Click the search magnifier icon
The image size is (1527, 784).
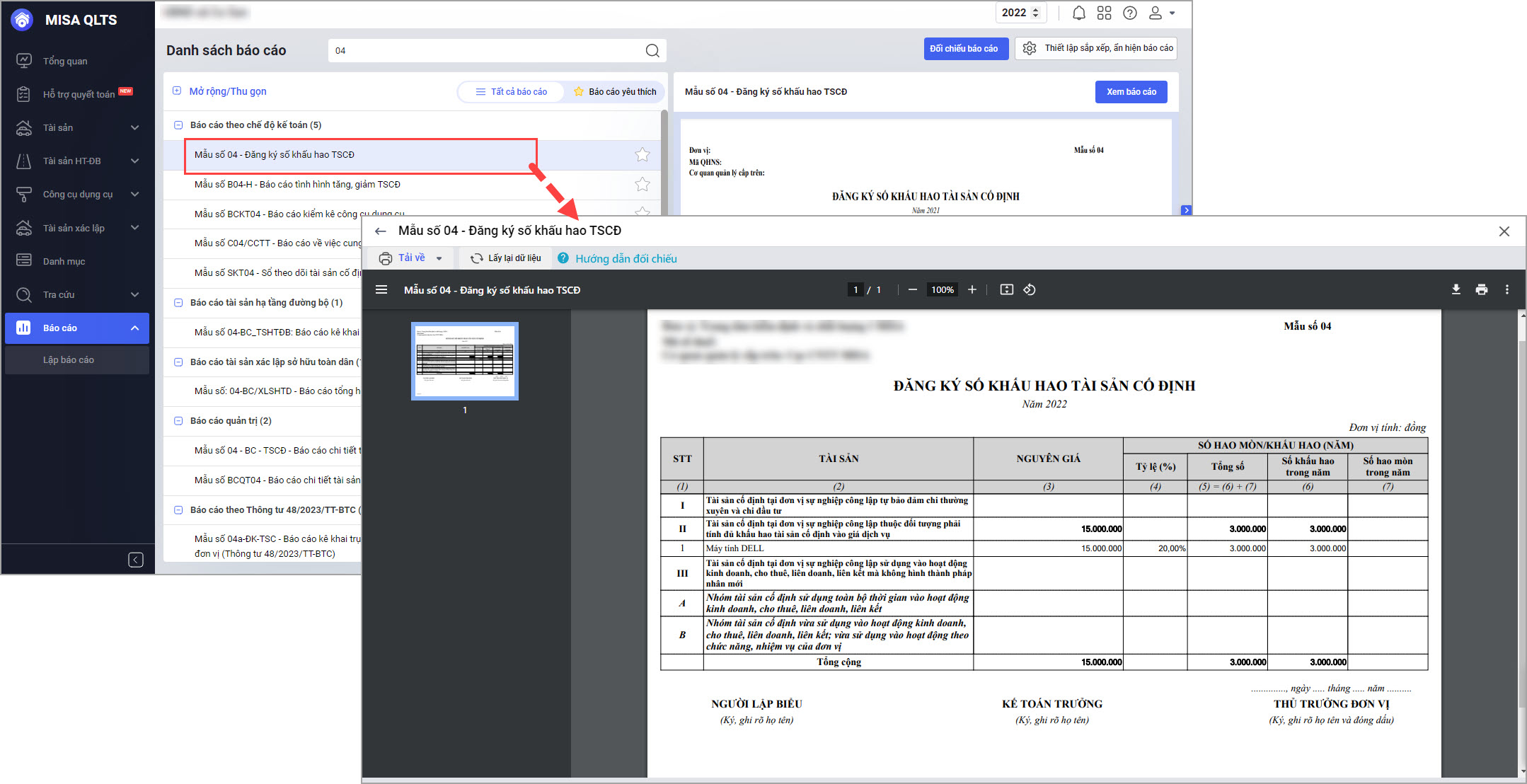tap(652, 50)
